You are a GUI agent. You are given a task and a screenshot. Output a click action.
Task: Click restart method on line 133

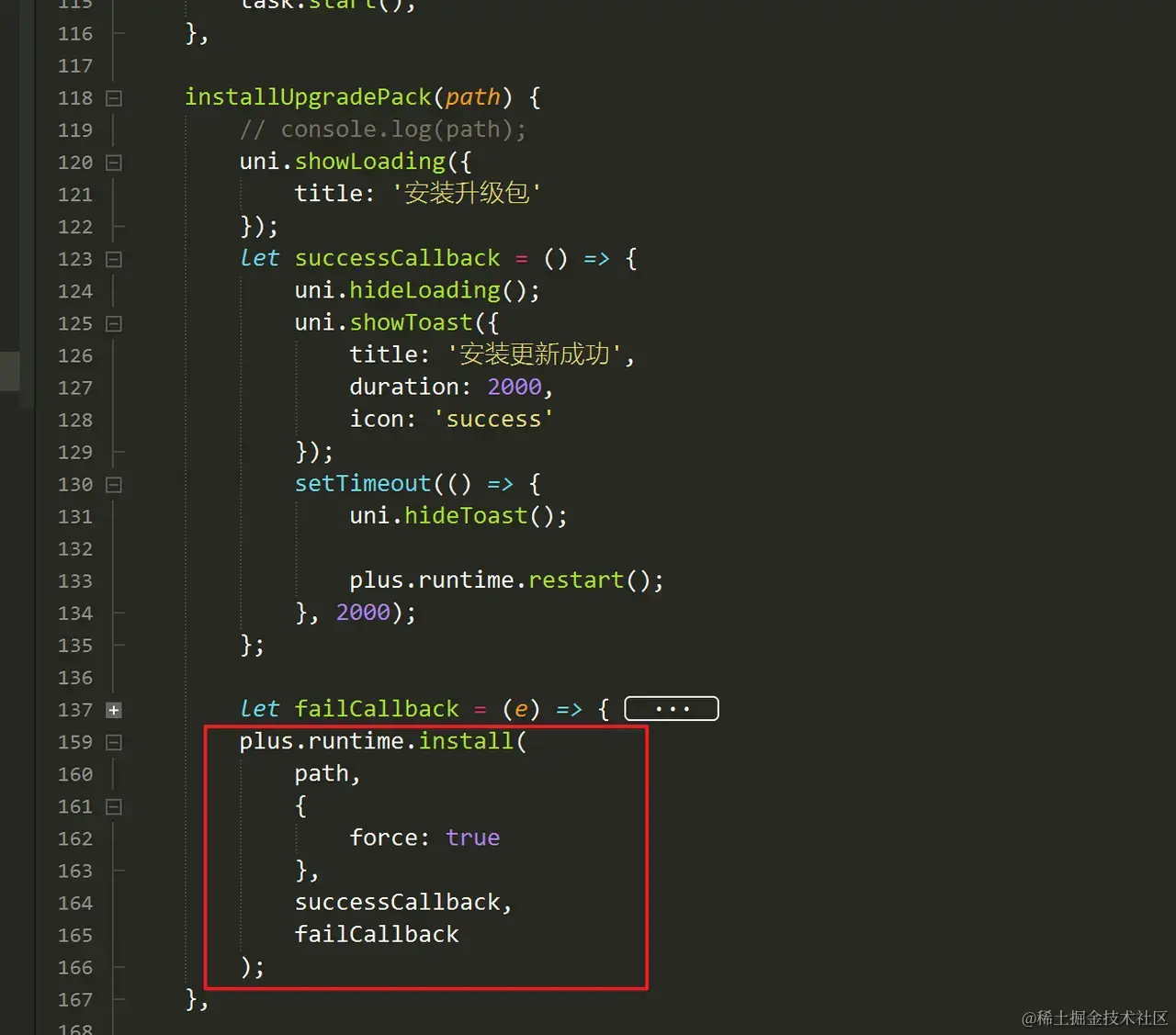[576, 580]
